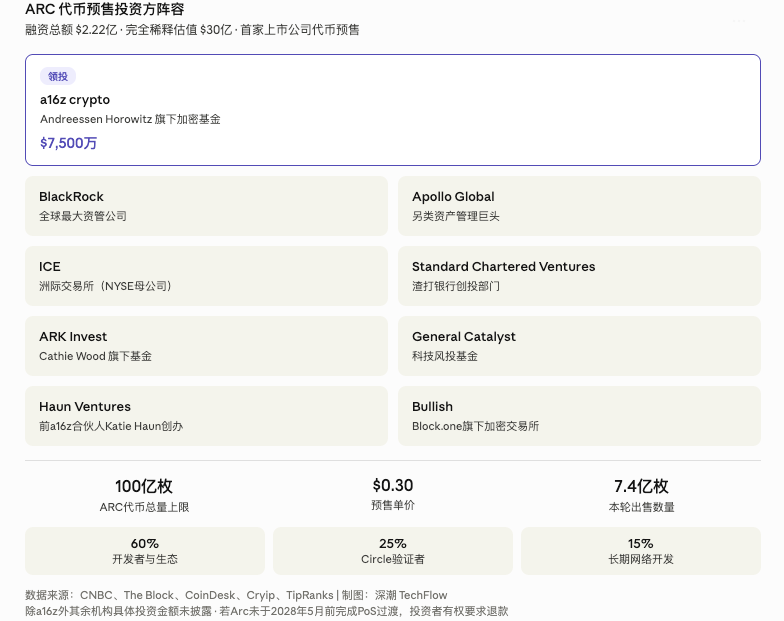The width and height of the screenshot is (784, 621).
Task: Click 全球最大资管公司 description
Action: point(83,216)
